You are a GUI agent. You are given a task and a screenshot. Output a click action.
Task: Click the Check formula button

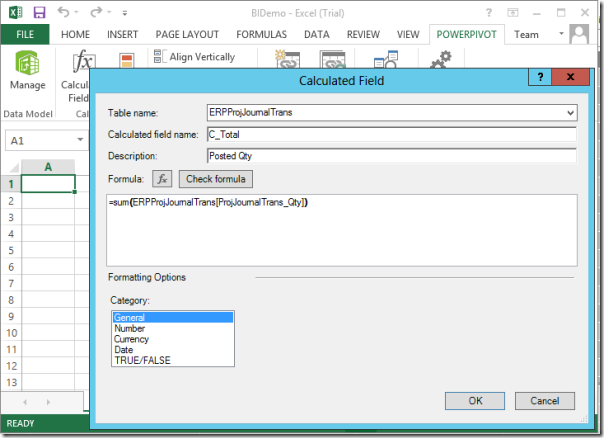coord(215,179)
